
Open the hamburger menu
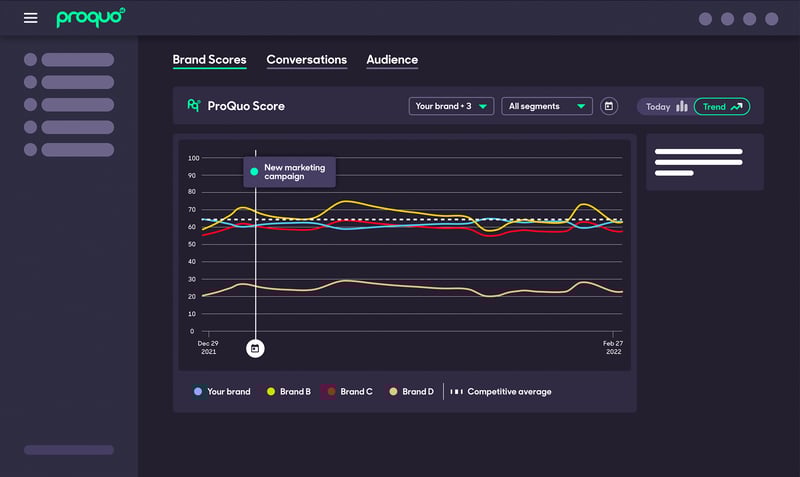click(x=31, y=18)
